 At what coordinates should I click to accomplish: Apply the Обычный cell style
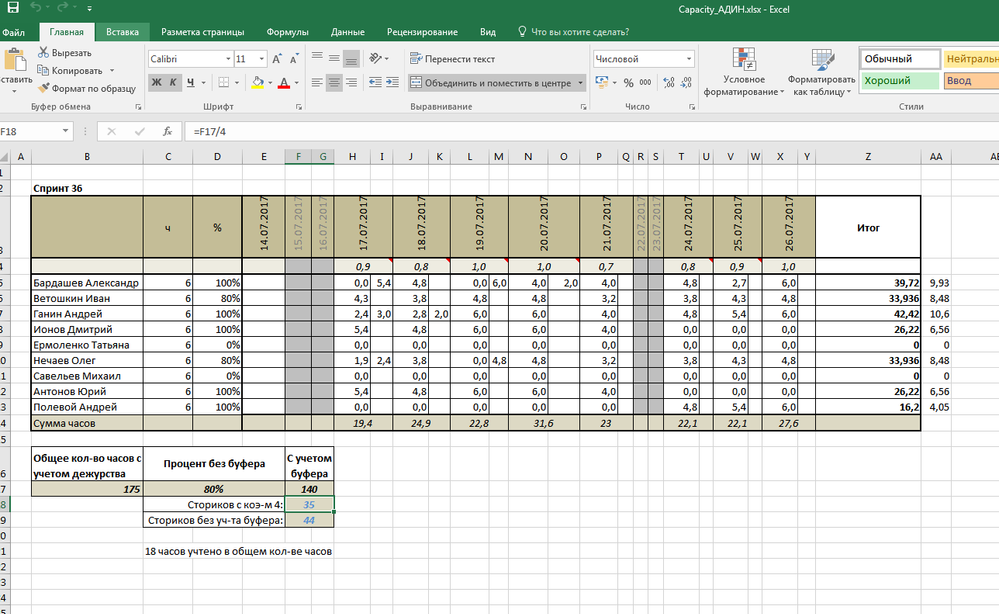(900, 59)
